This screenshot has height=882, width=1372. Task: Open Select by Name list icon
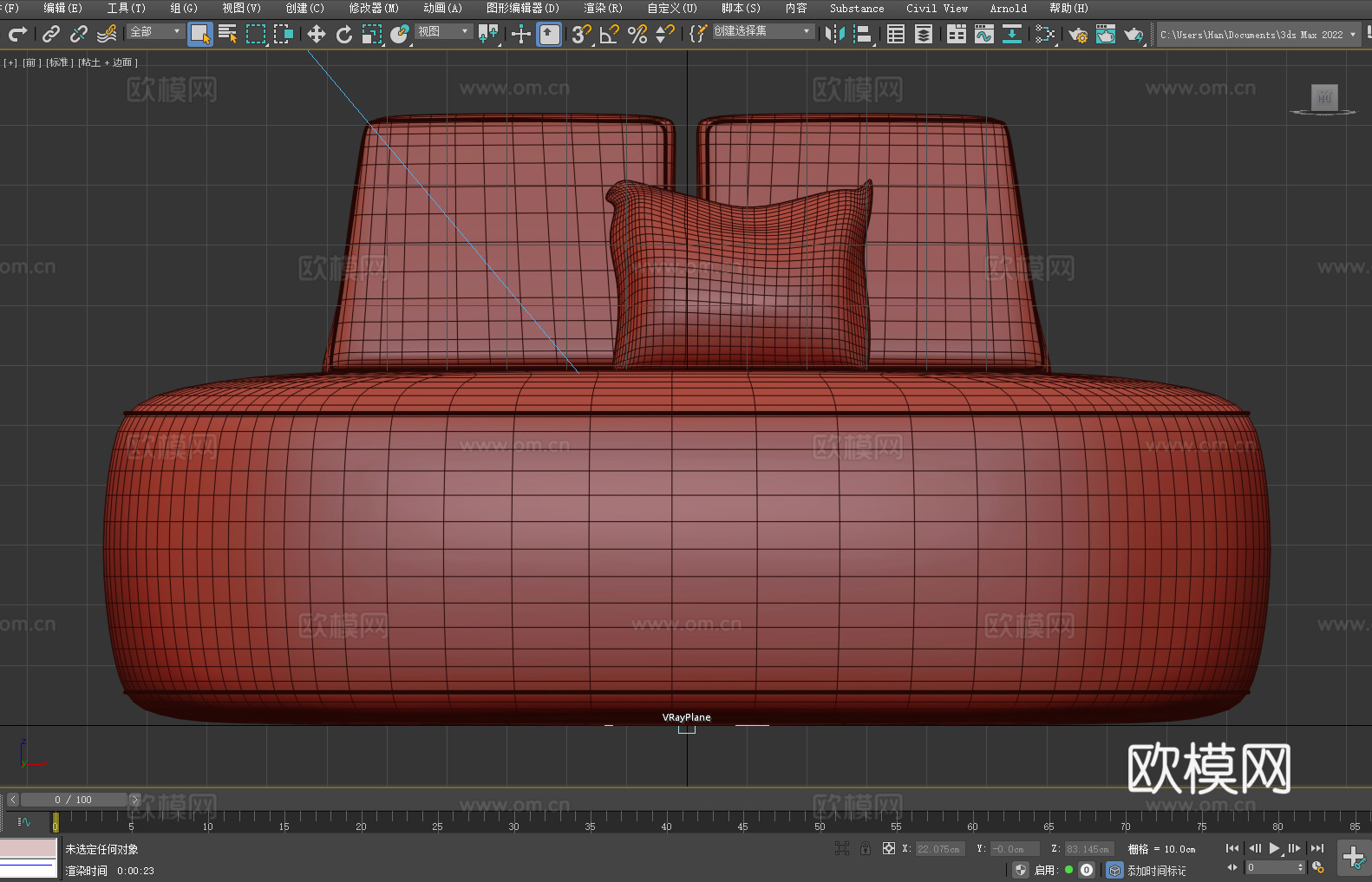click(x=228, y=34)
